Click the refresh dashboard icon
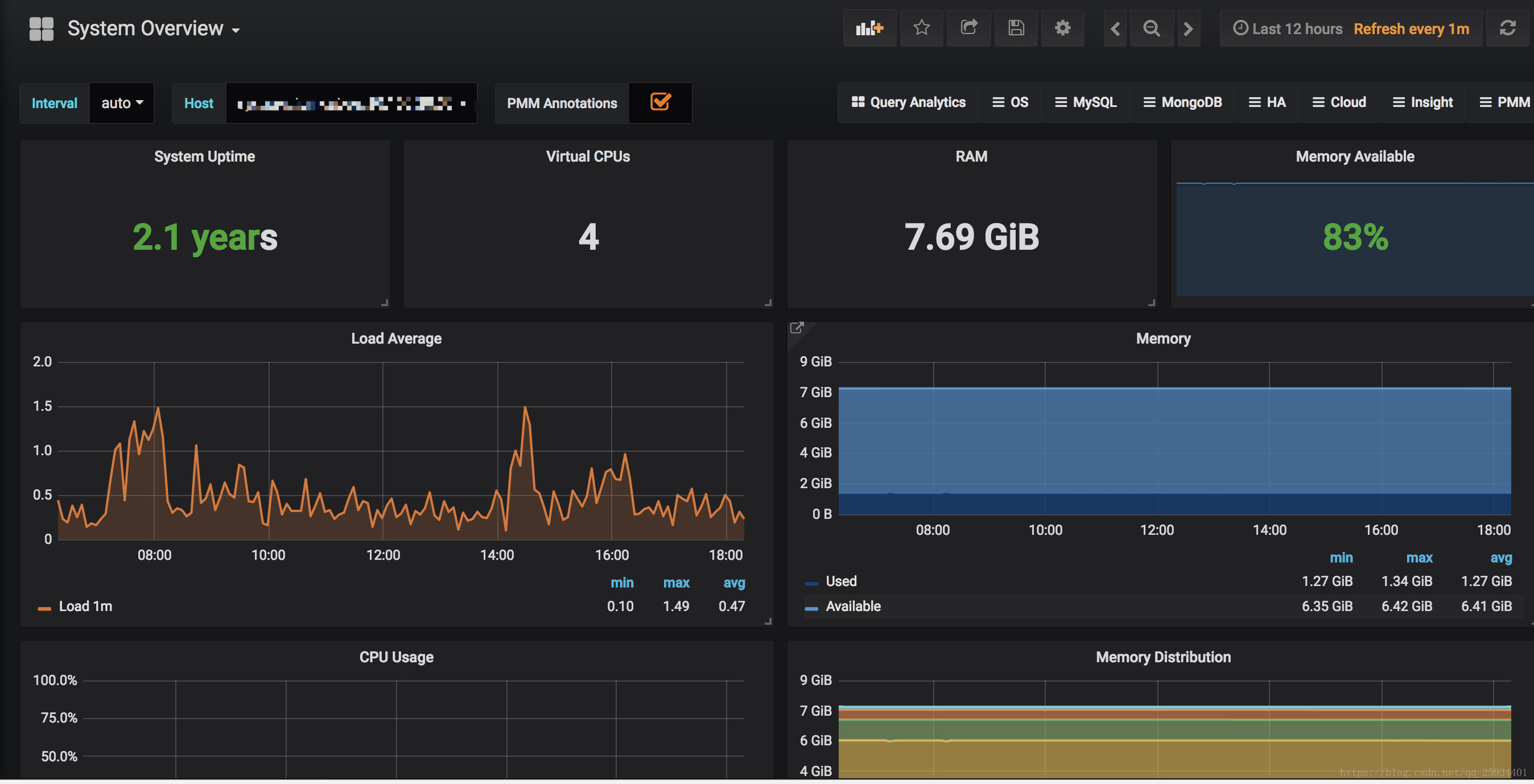1534x784 pixels. coord(1507,28)
